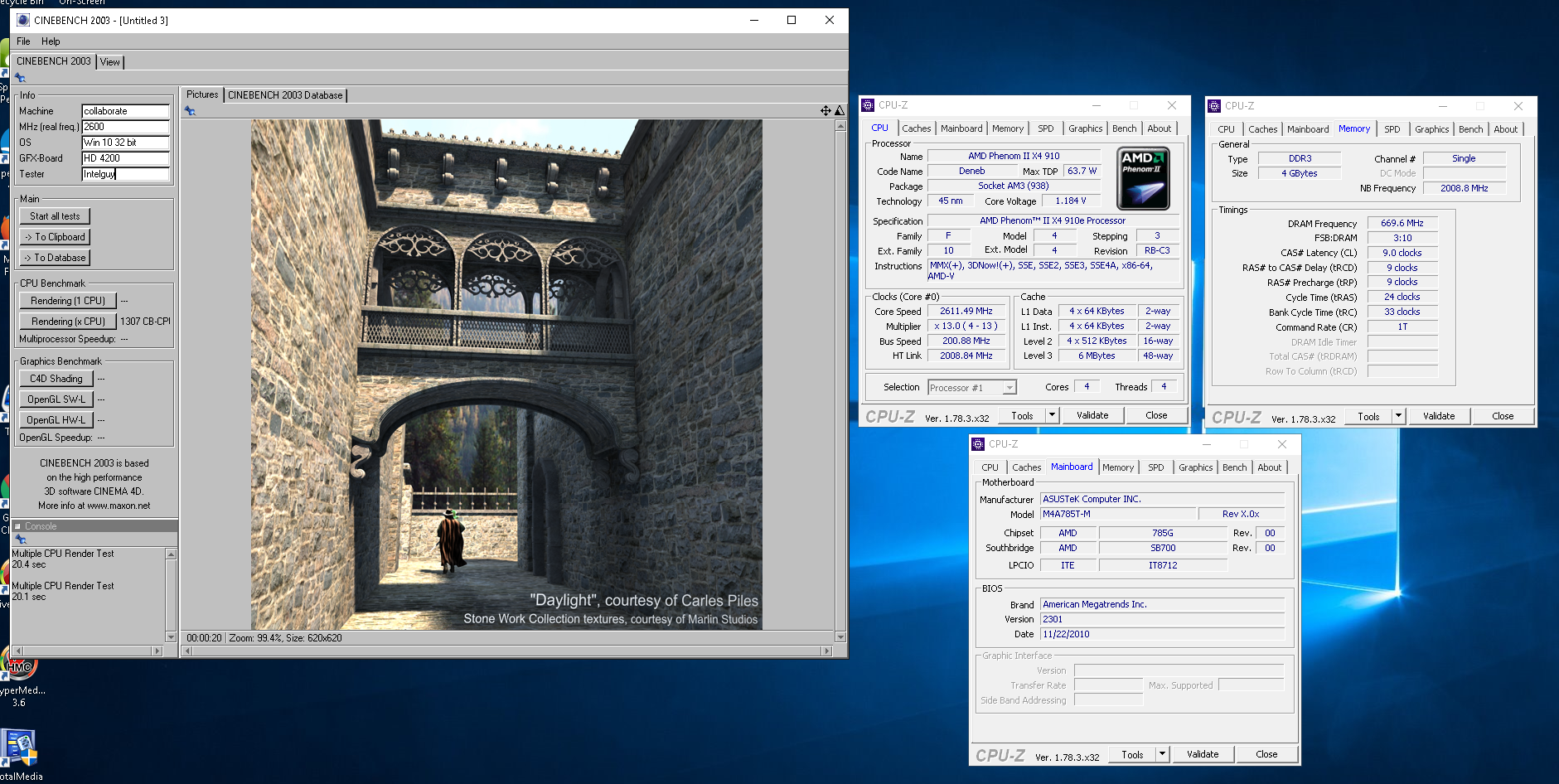Screen dimensions: 1559x784
Task: Click Validate in the CPU-Z CPU window
Action: [1092, 415]
